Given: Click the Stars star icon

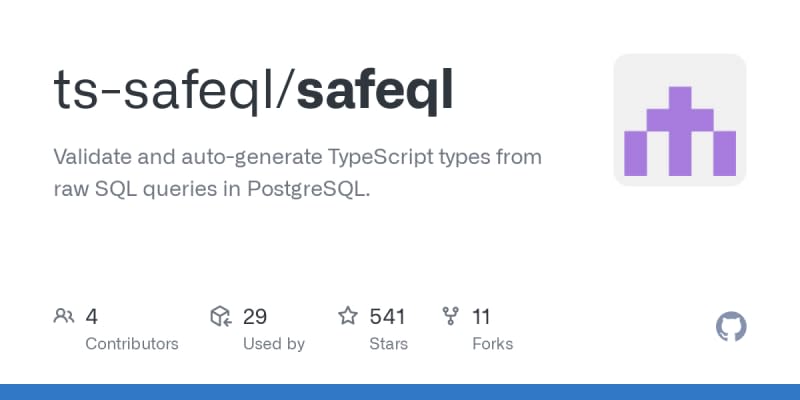Looking at the screenshot, I should [x=348, y=317].
